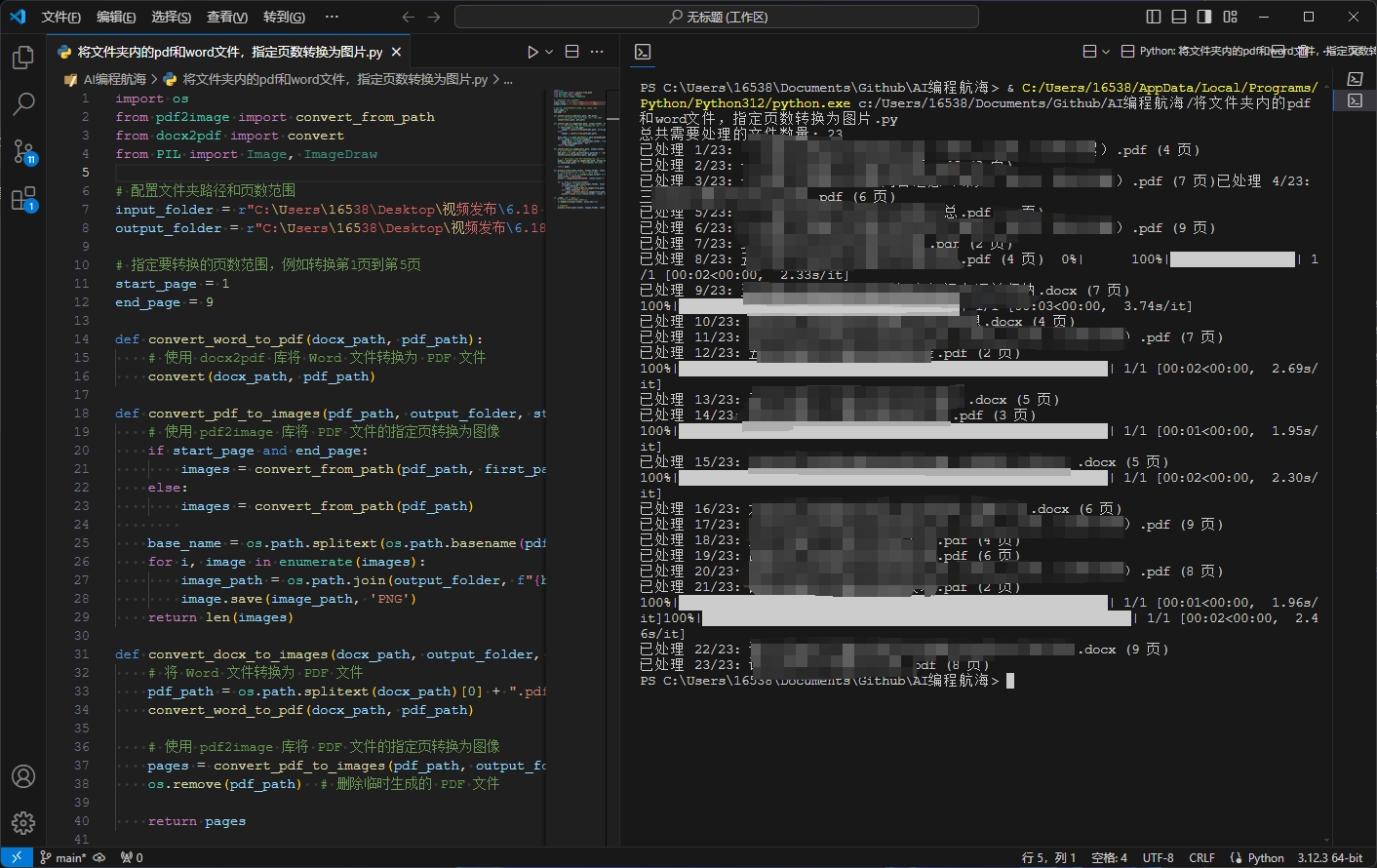The image size is (1377, 868).
Task: Split the editor to the right
Action: (572, 52)
